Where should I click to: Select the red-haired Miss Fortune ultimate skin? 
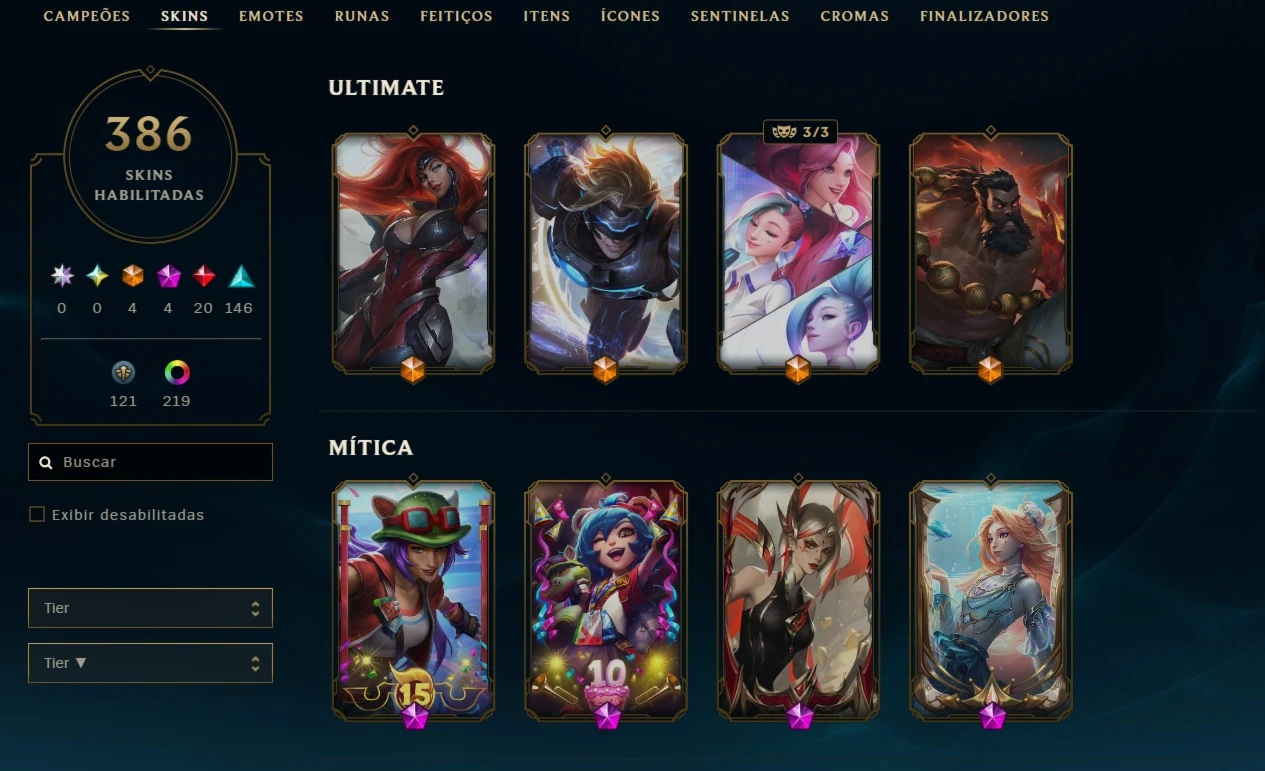point(413,253)
